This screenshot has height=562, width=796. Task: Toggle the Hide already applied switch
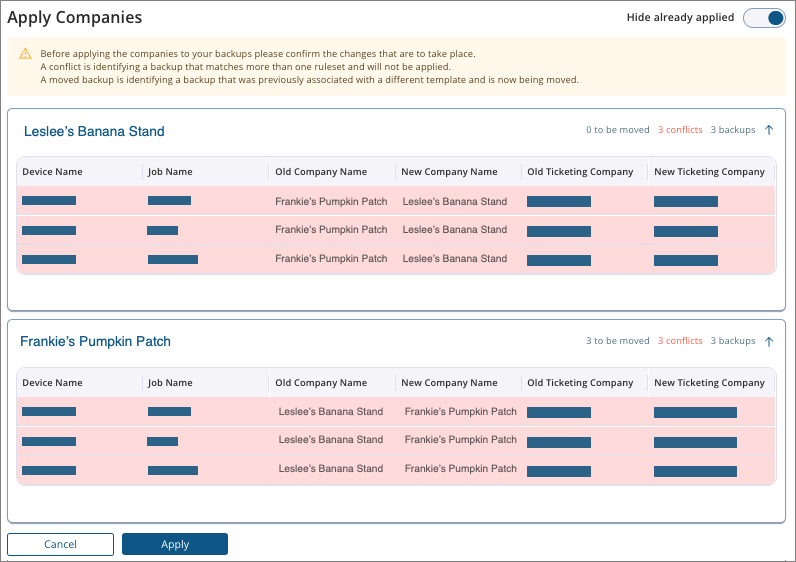tap(764, 18)
